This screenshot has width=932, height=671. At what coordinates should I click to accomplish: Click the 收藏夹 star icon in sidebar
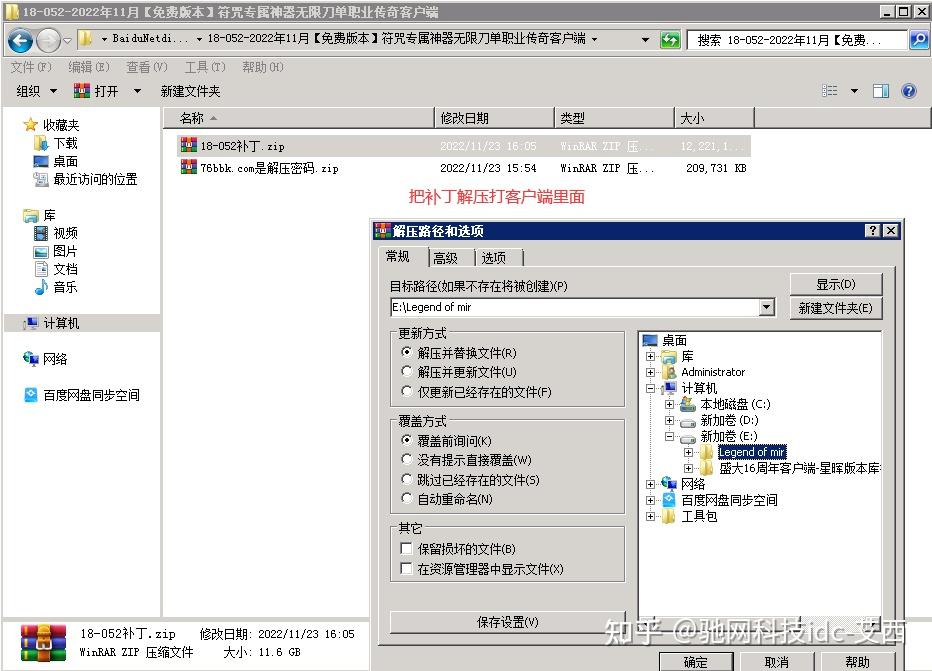pyautogui.click(x=30, y=124)
